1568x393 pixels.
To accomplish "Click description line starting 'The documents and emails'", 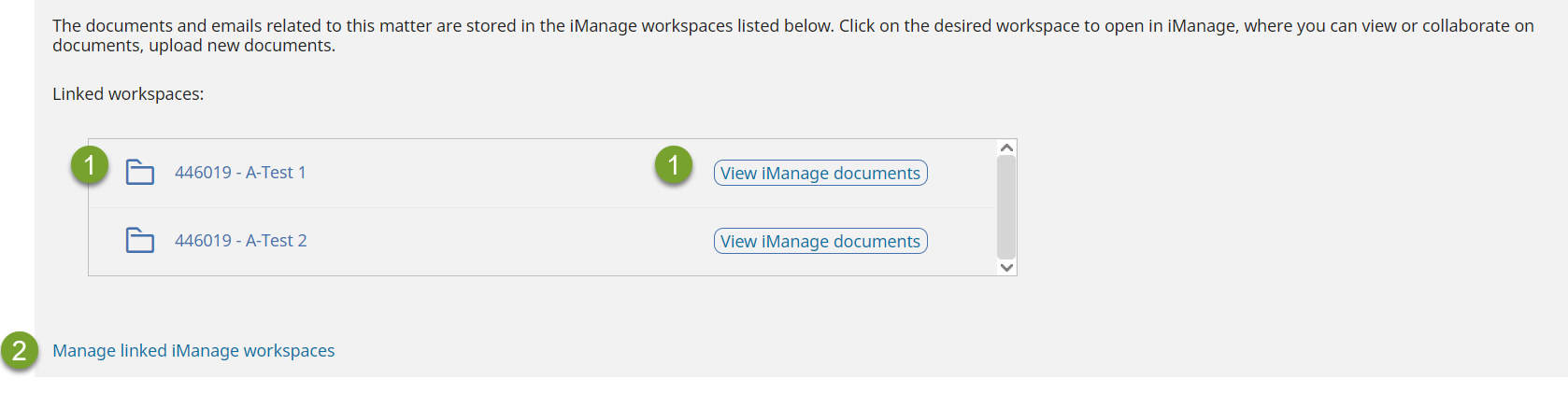I will [x=793, y=26].
